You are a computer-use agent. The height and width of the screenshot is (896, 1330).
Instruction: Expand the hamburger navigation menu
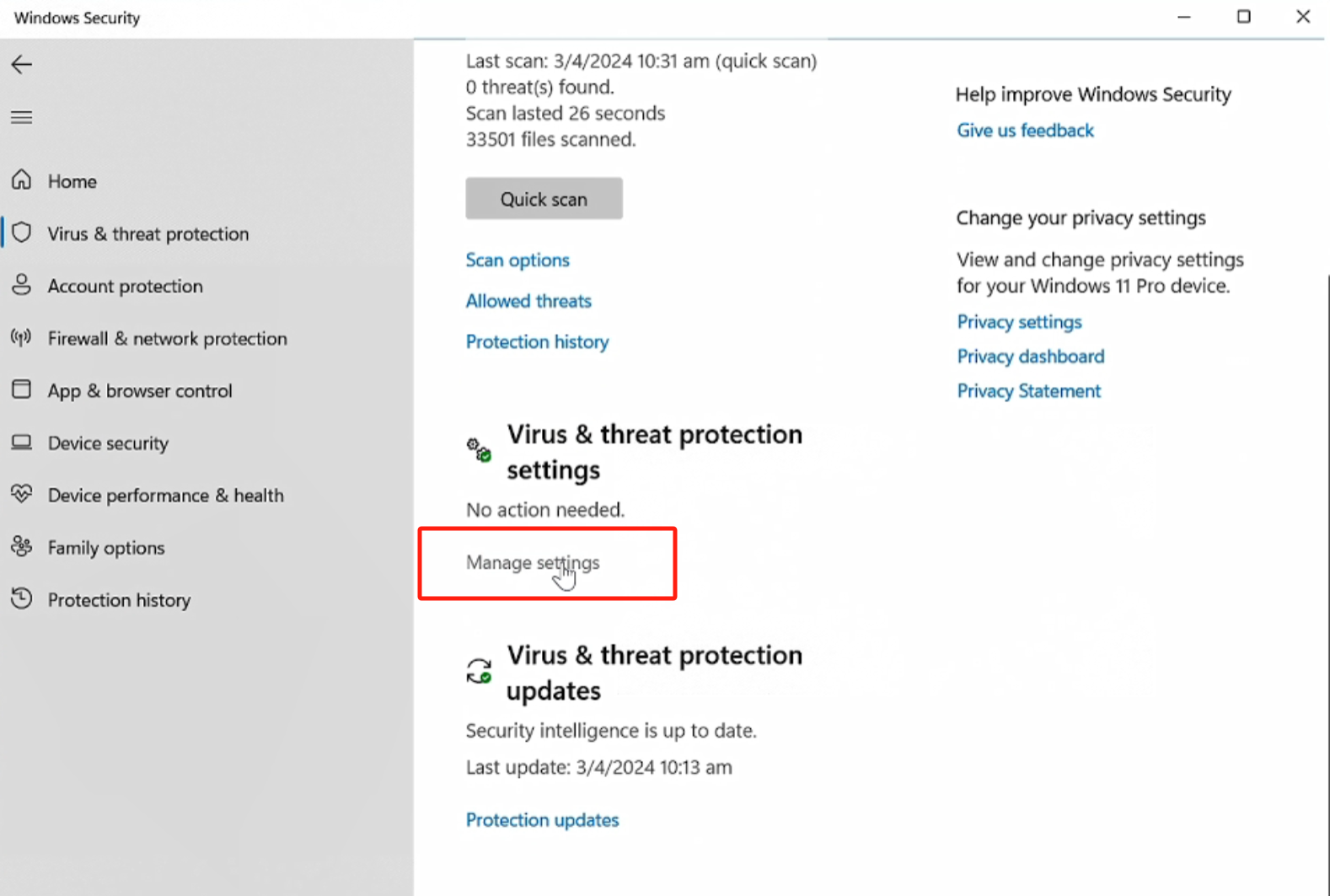(22, 117)
